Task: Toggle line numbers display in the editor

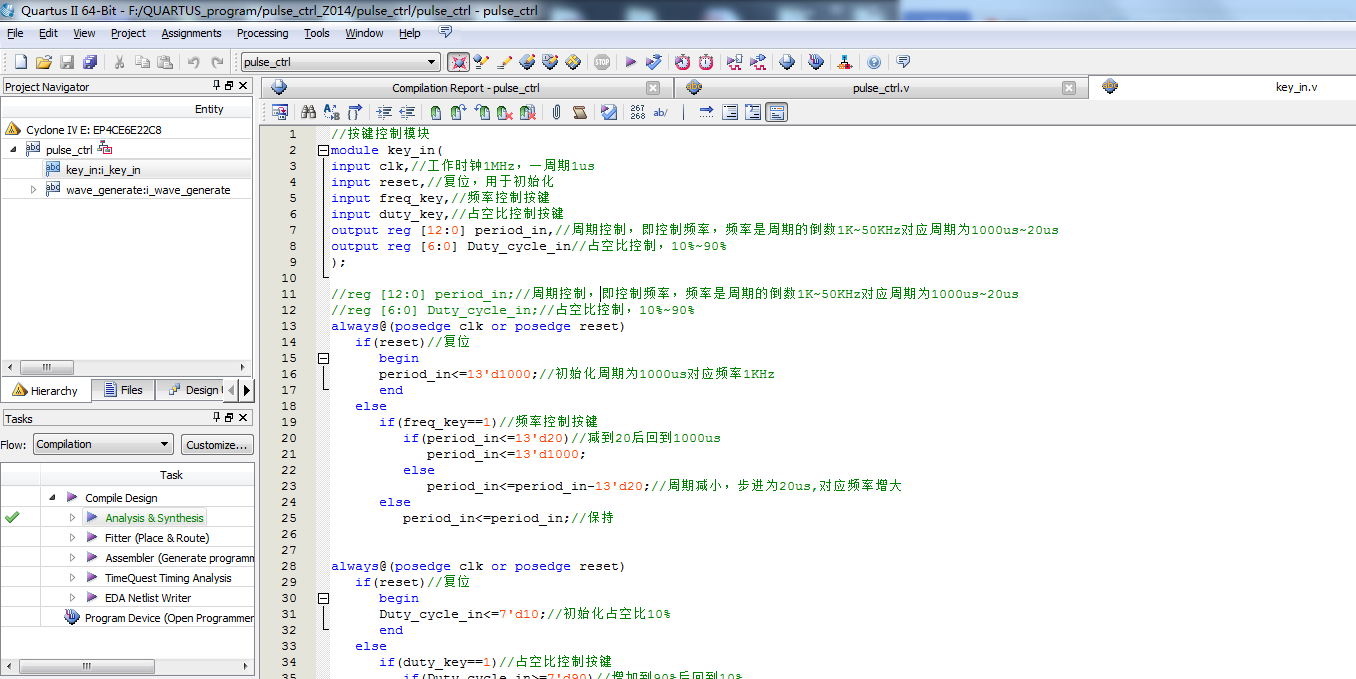Action: coord(637,113)
